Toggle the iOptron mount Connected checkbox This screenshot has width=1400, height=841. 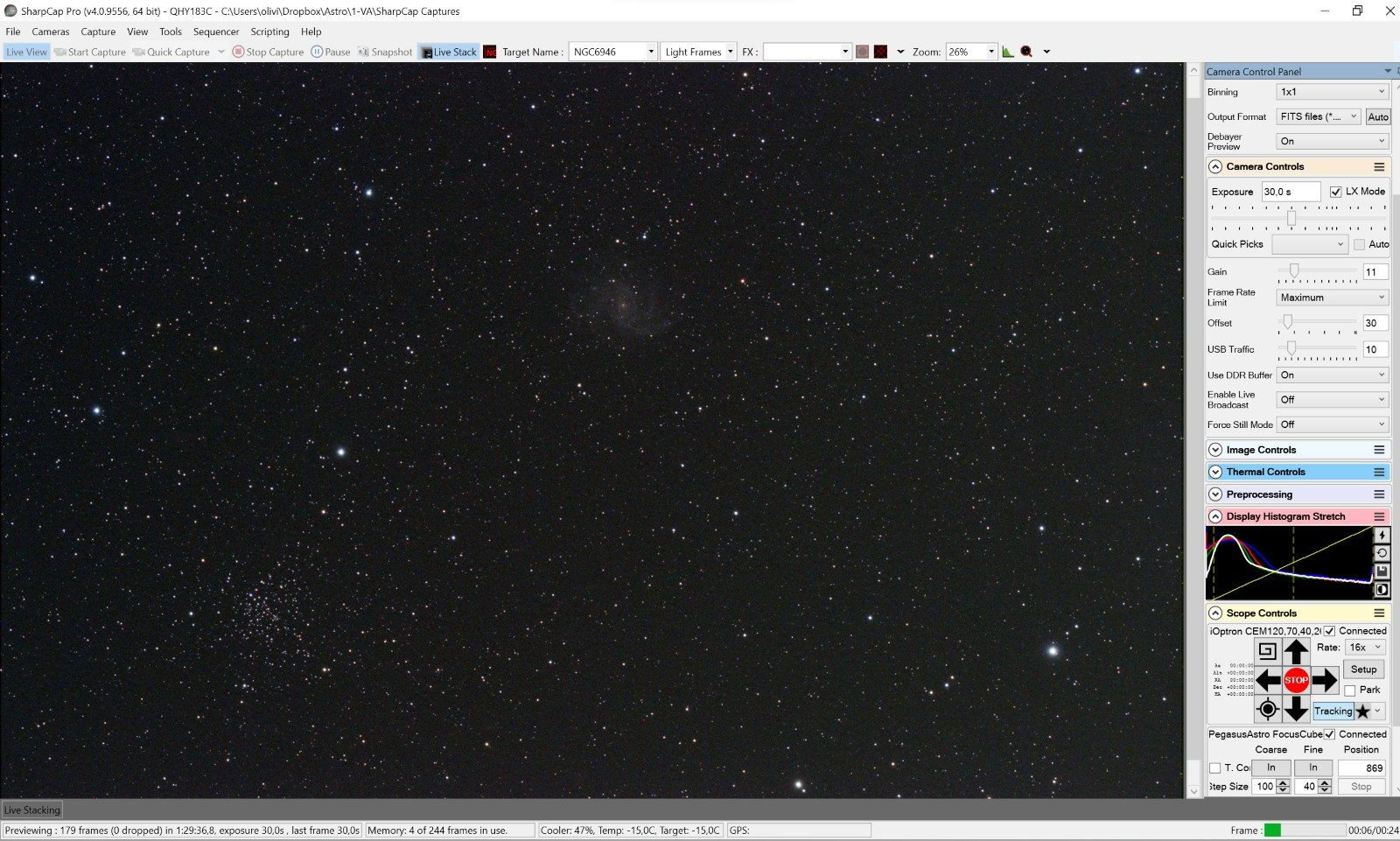1329,631
